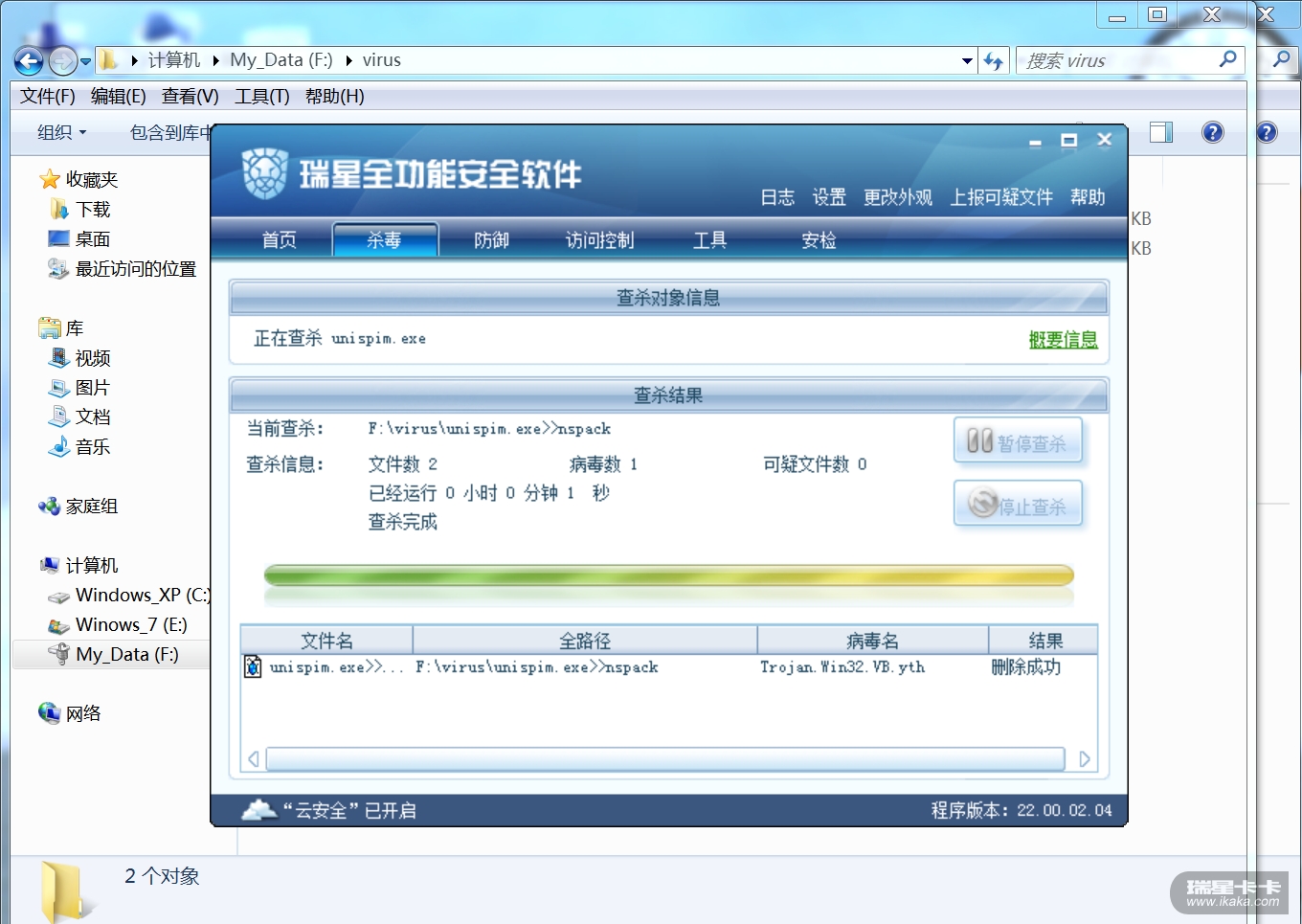Select the My_Data (F:) drive icon in the sidebar
The width and height of the screenshot is (1302, 924).
(x=59, y=654)
